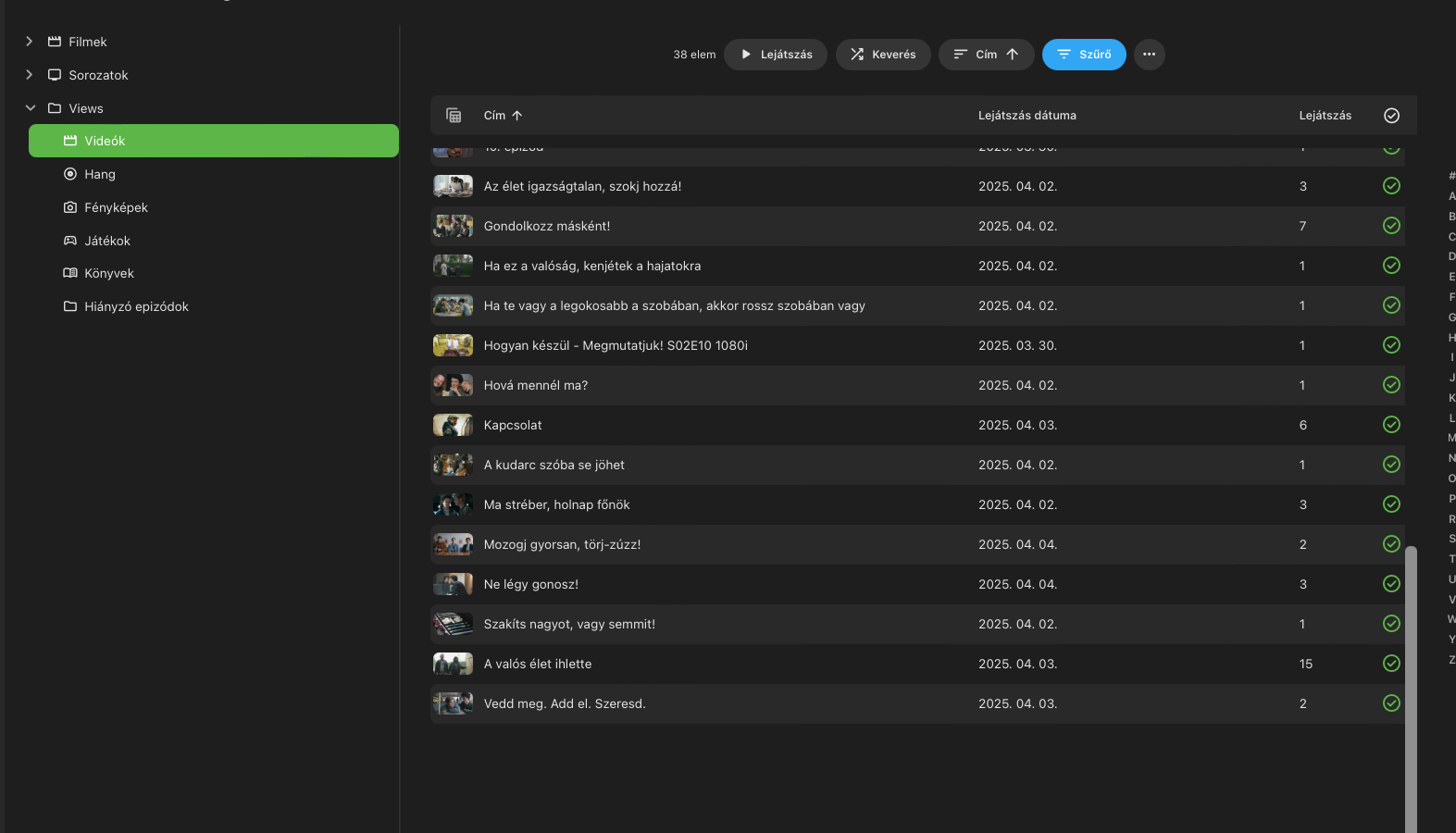This screenshot has height=833, width=1456.
Task: Sort by Lejátszás dátuma column header
Action: click(x=1027, y=116)
